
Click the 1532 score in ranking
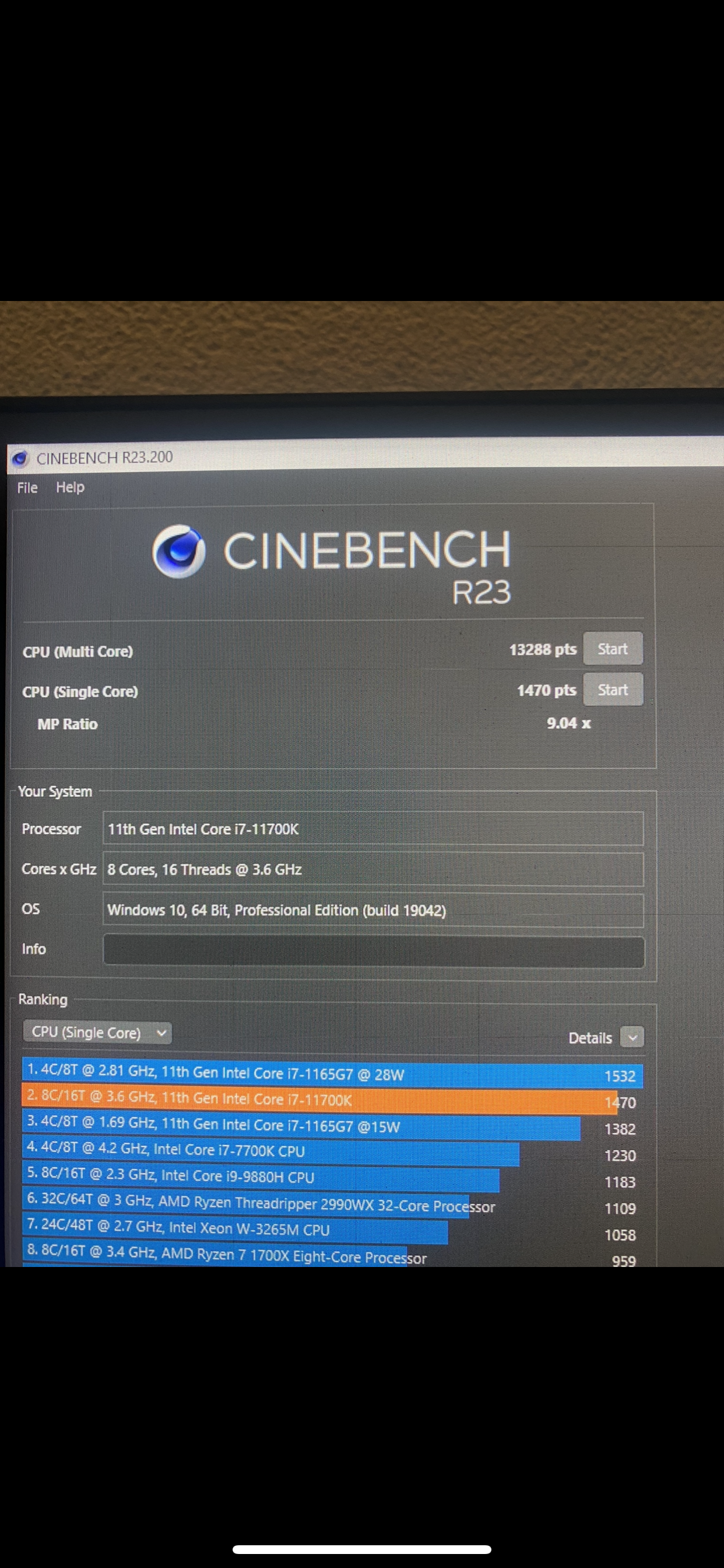tap(620, 1076)
